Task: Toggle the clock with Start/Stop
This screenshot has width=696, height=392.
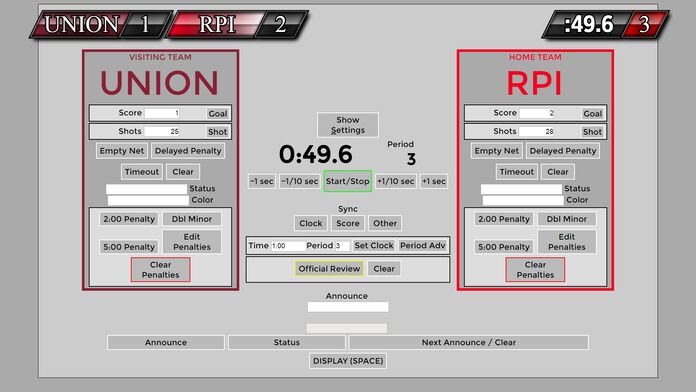Action: [x=348, y=182]
